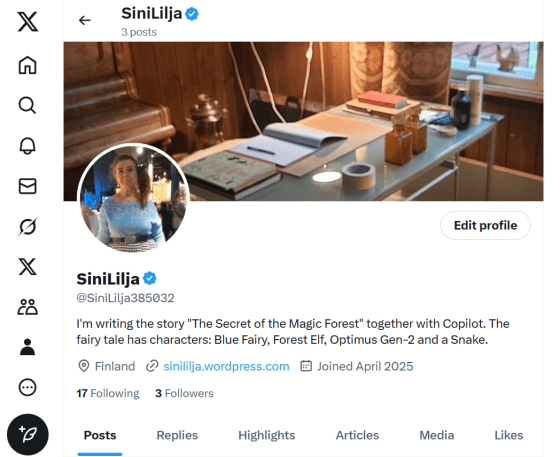Compose a new post

point(28,434)
